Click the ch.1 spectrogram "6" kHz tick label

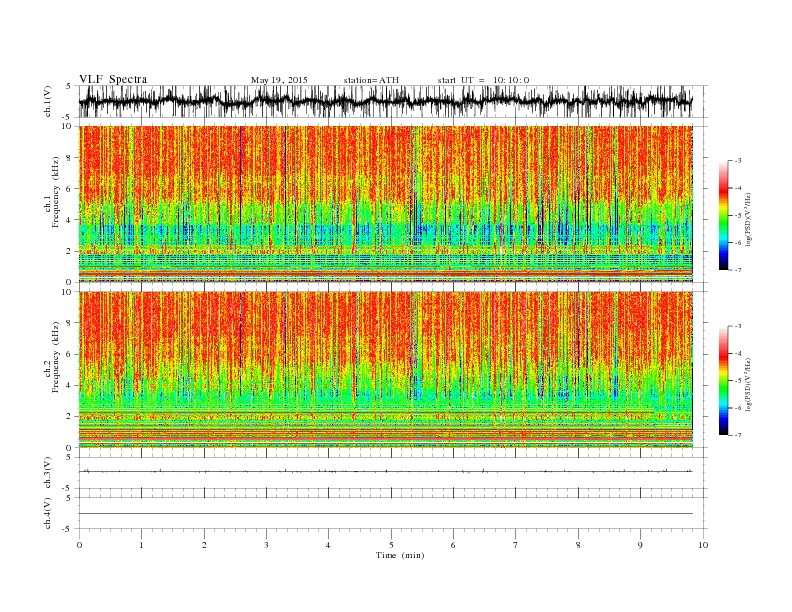pyautogui.click(x=70, y=189)
